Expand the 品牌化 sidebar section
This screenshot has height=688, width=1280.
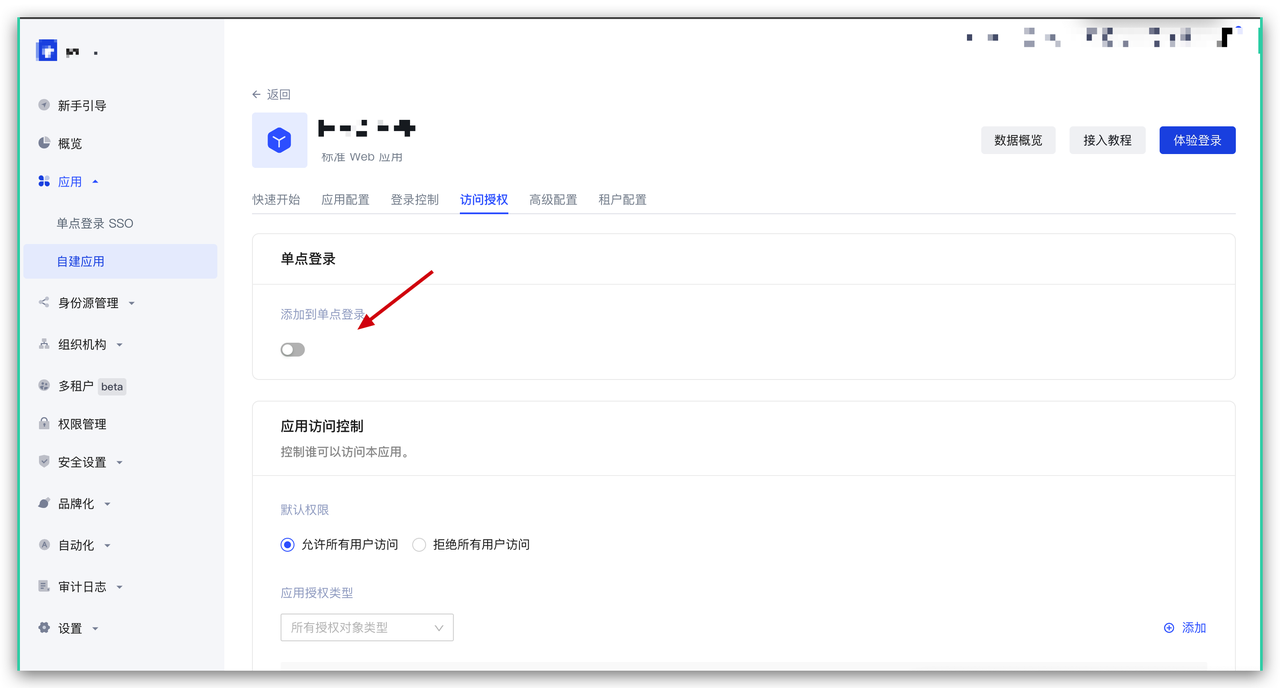point(75,503)
